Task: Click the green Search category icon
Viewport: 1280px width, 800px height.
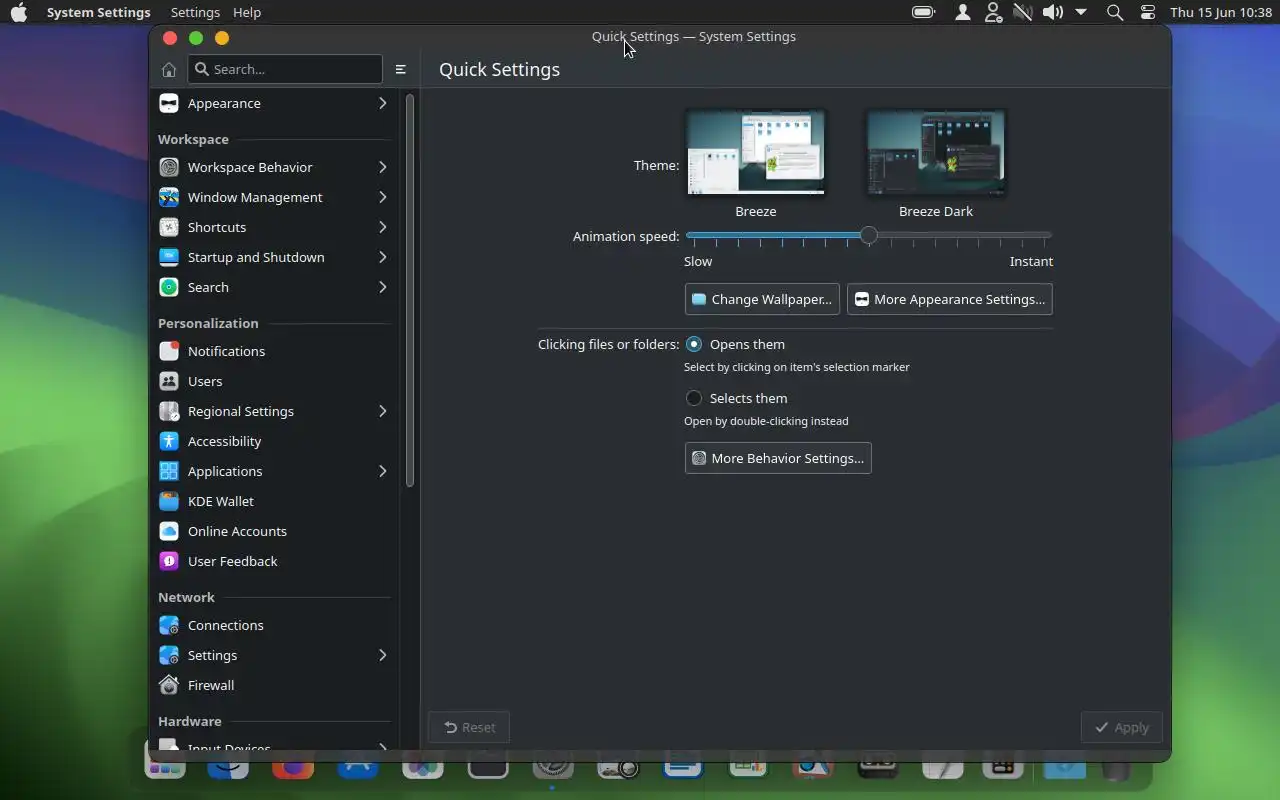Action: [x=169, y=287]
